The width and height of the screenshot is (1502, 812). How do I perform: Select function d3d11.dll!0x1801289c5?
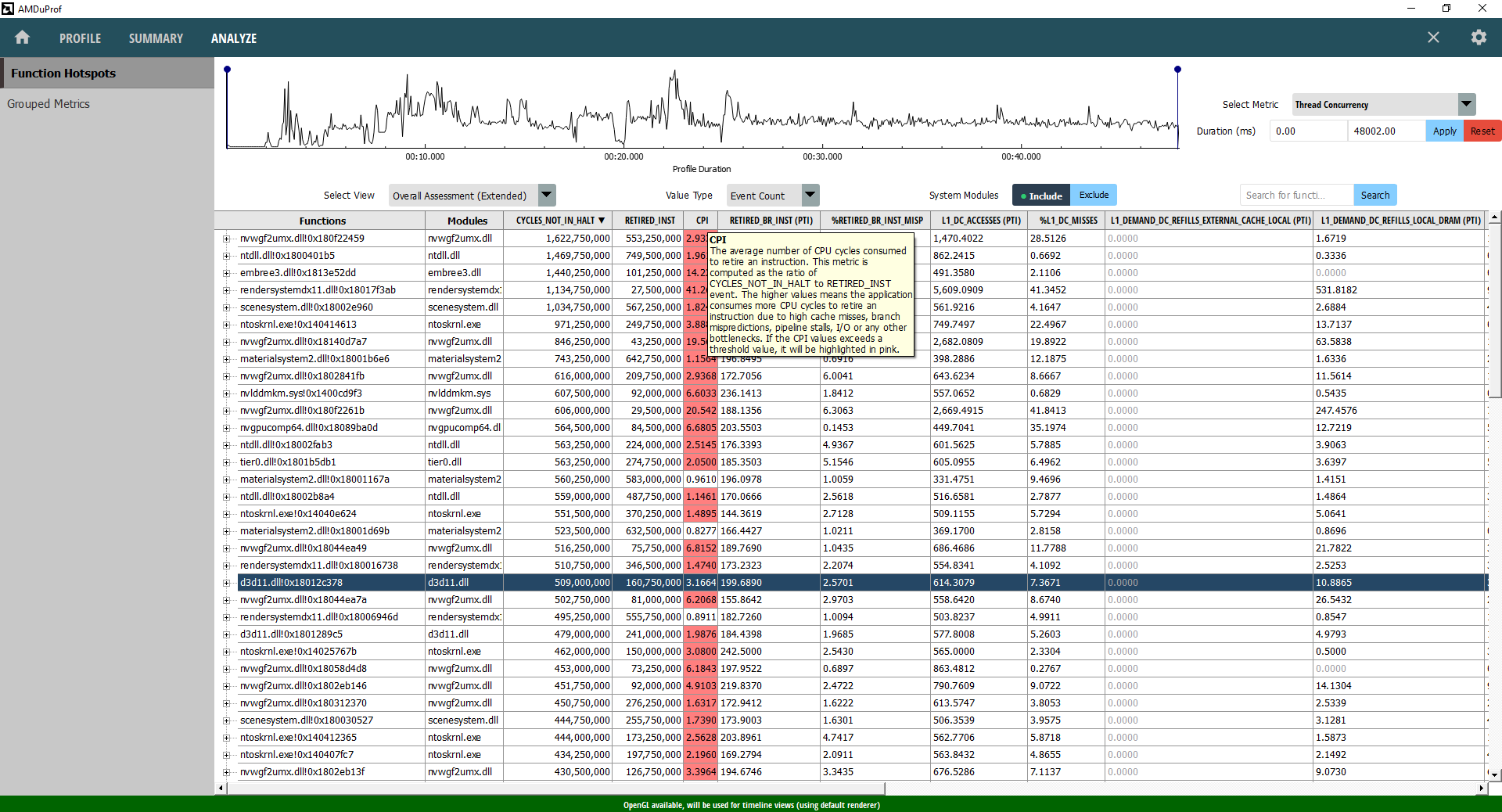[291, 634]
